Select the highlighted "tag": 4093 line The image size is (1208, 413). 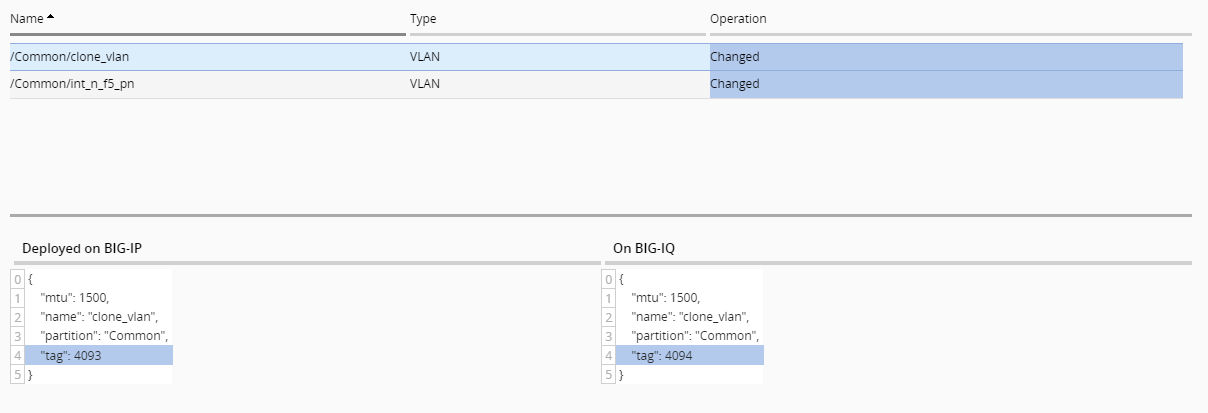71,355
